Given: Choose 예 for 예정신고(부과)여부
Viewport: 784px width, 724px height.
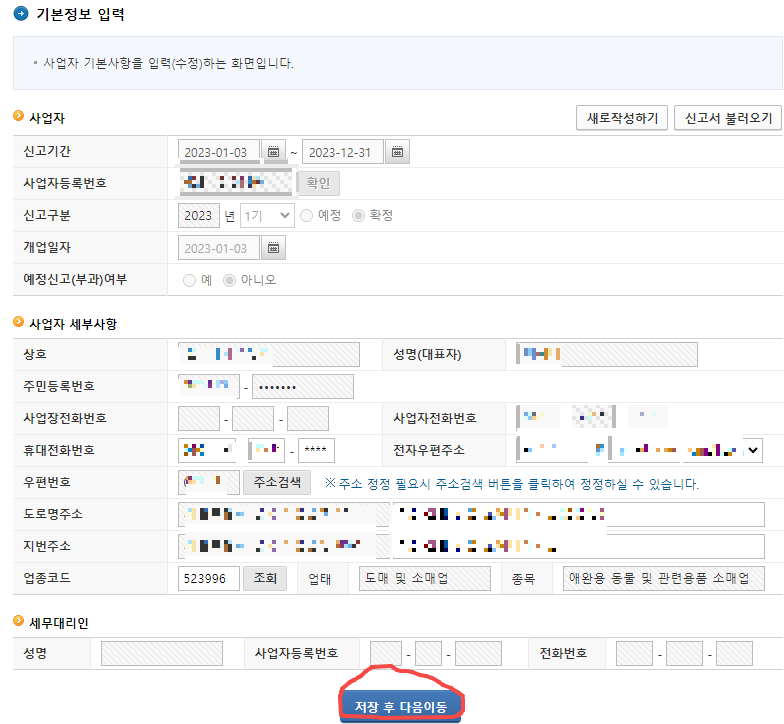Looking at the screenshot, I should coord(190,280).
